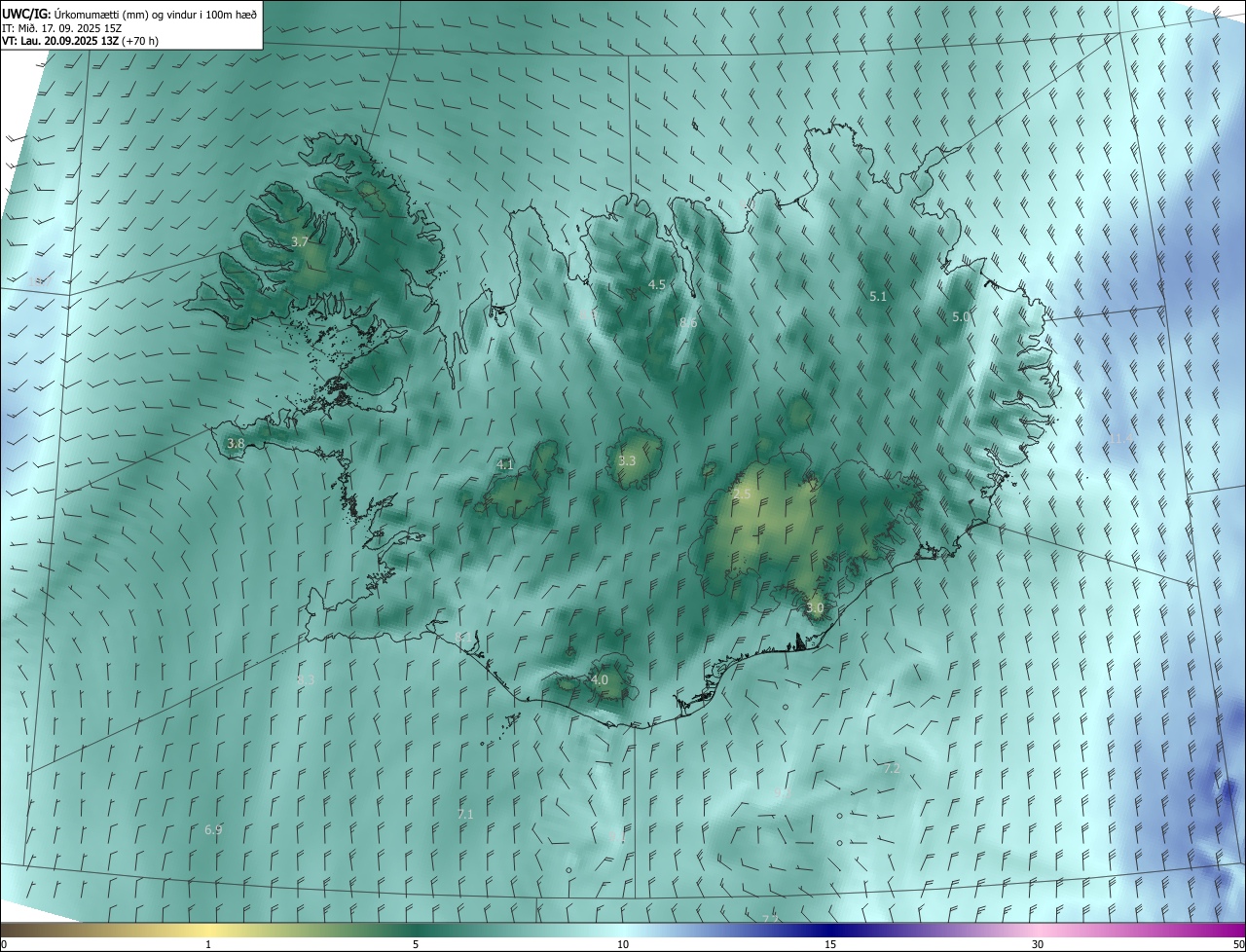This screenshot has width=1246, height=952.
Task: Click the title 'Úrkomumætti (mm) og vindur í 100m hæð'
Action: pos(154,14)
